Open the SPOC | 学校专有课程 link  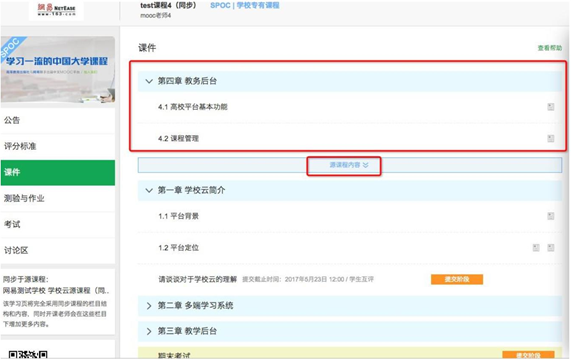[244, 5]
